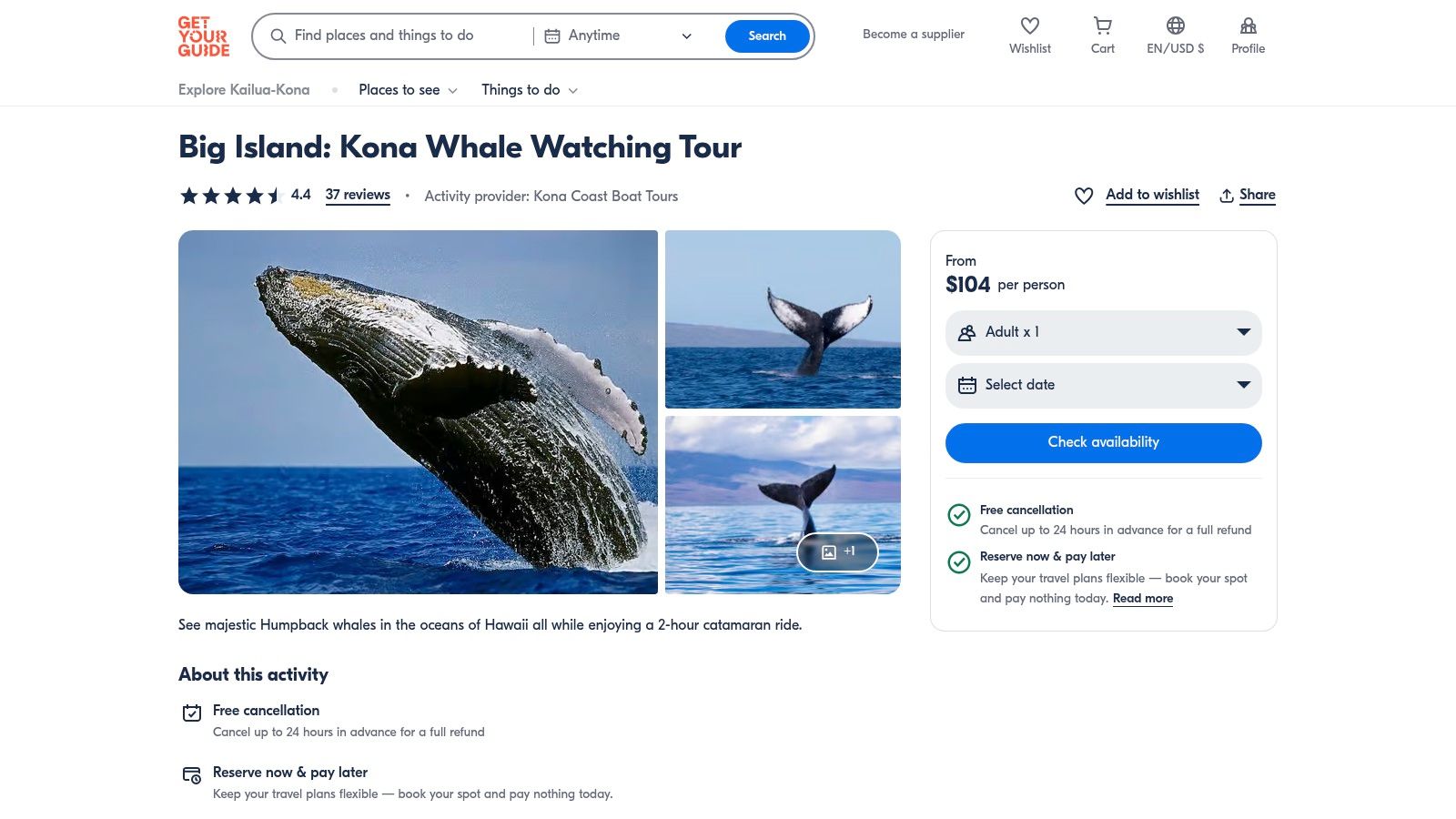The width and height of the screenshot is (1456, 819).
Task: Open the Things to do menu
Action: pyautogui.click(x=529, y=89)
